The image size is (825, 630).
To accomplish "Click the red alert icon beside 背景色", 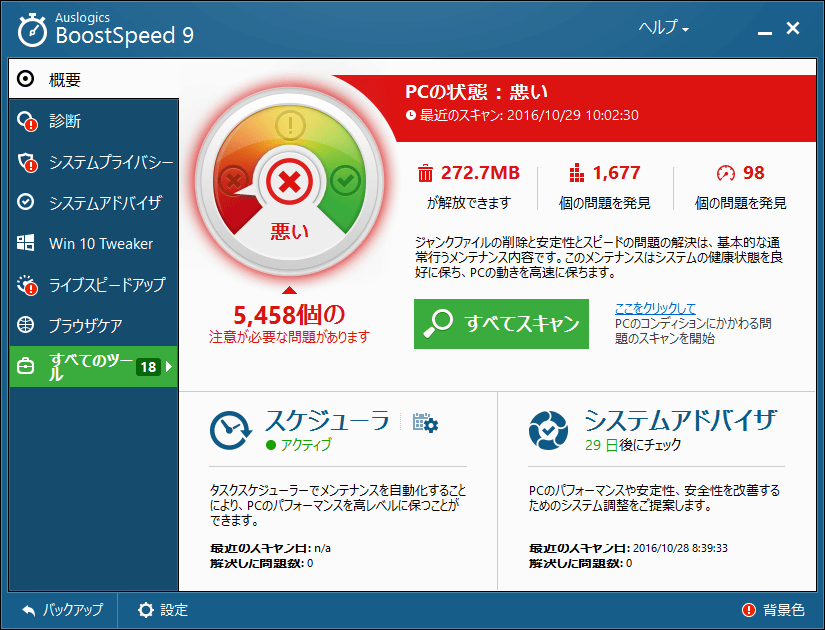I will (x=749, y=609).
